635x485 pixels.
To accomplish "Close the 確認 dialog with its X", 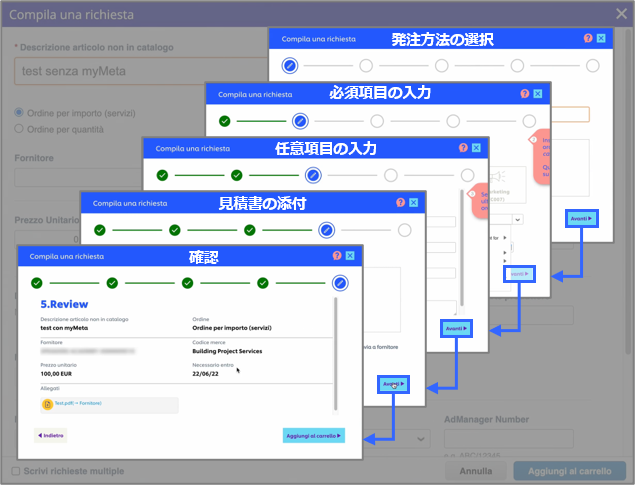I will point(350,255).
